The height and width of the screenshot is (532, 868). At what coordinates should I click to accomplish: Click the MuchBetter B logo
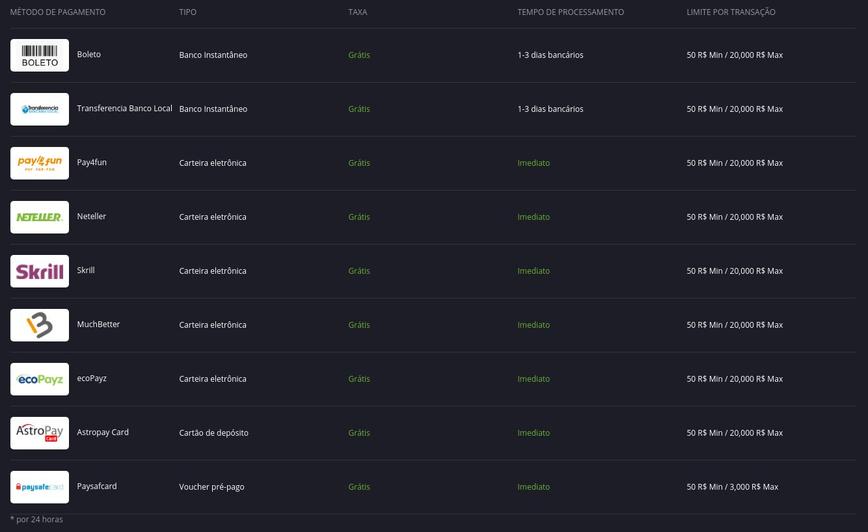(39, 325)
